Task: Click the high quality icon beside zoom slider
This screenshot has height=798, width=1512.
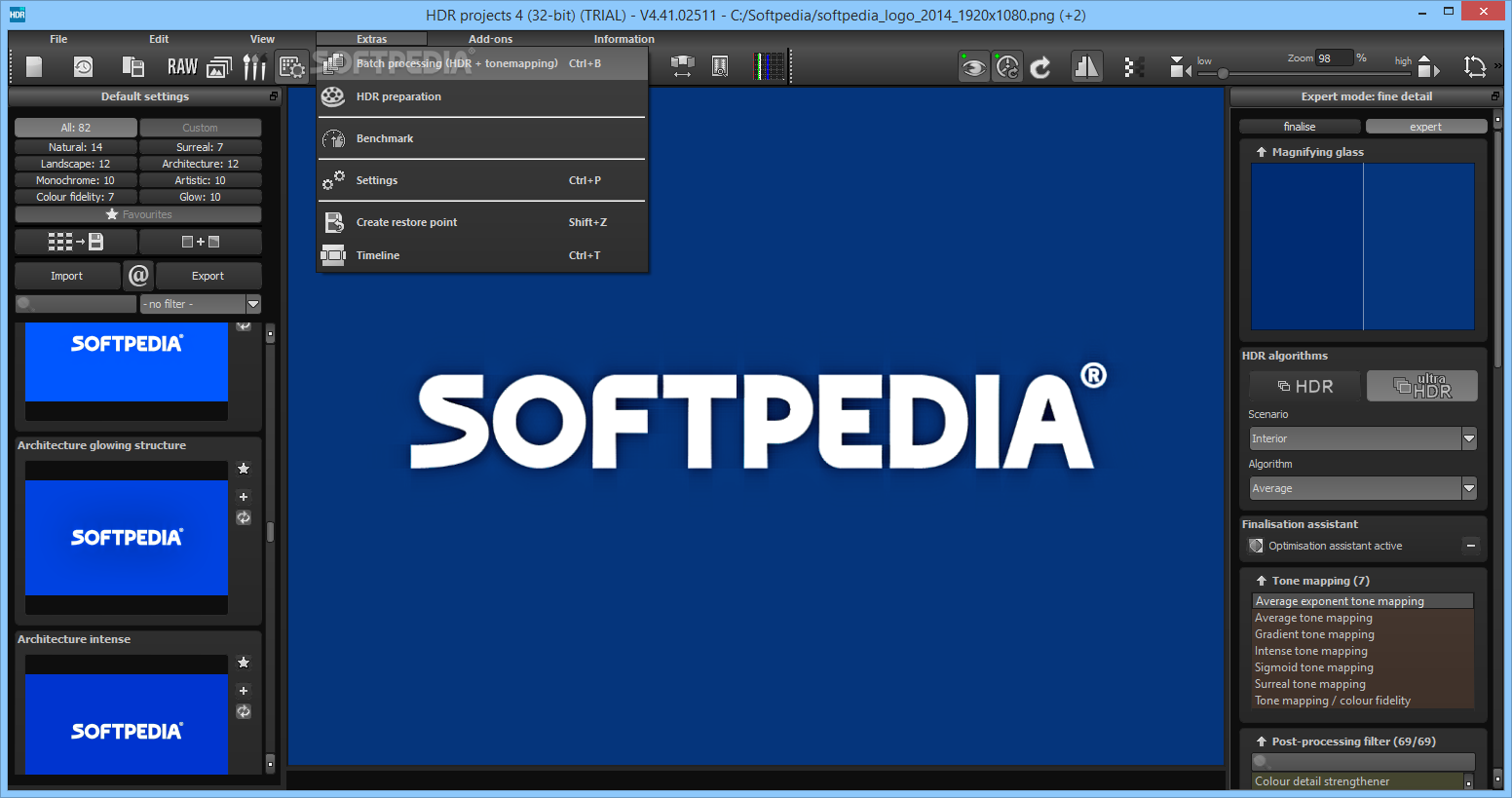Action: (1428, 66)
